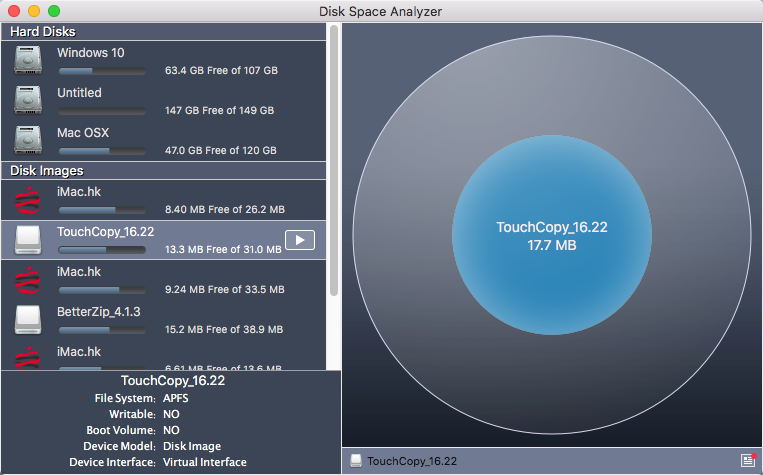Click BetterZip_4.1.3 usage bar

click(102, 330)
